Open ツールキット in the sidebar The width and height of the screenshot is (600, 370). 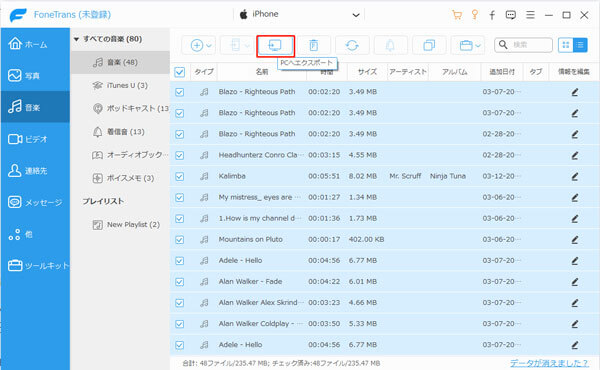pyautogui.click(x=35, y=265)
